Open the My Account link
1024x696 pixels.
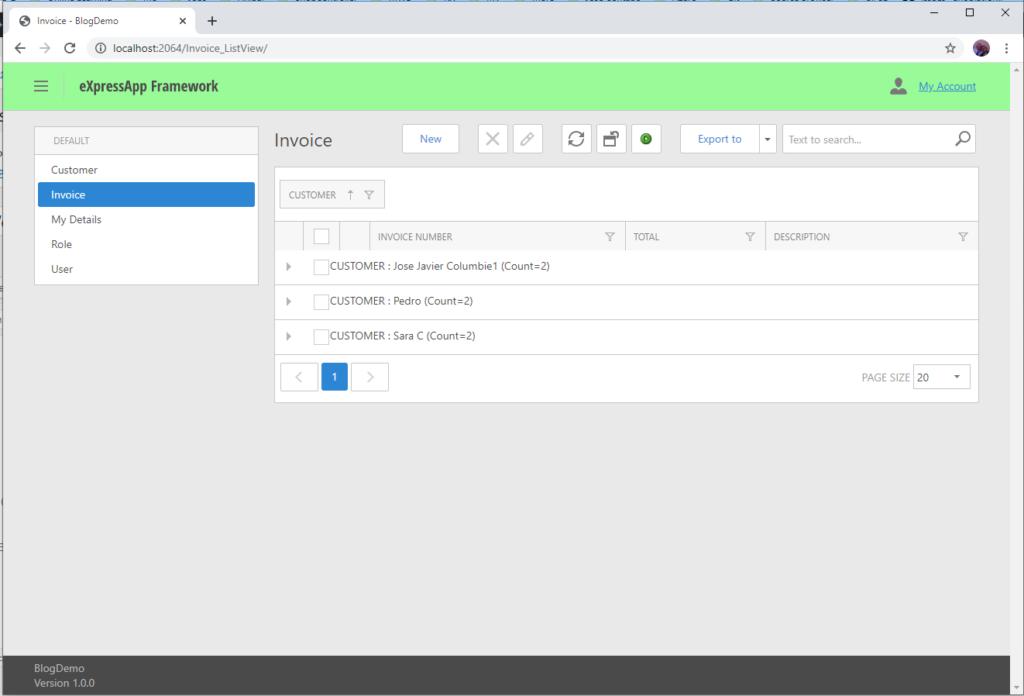click(x=946, y=86)
